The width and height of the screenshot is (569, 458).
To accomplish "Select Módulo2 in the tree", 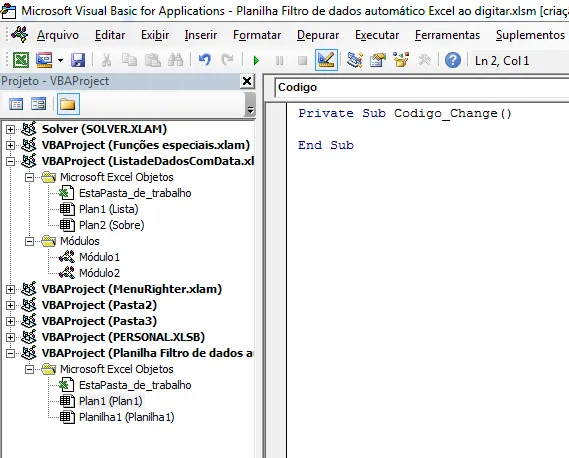I will click(99, 273).
